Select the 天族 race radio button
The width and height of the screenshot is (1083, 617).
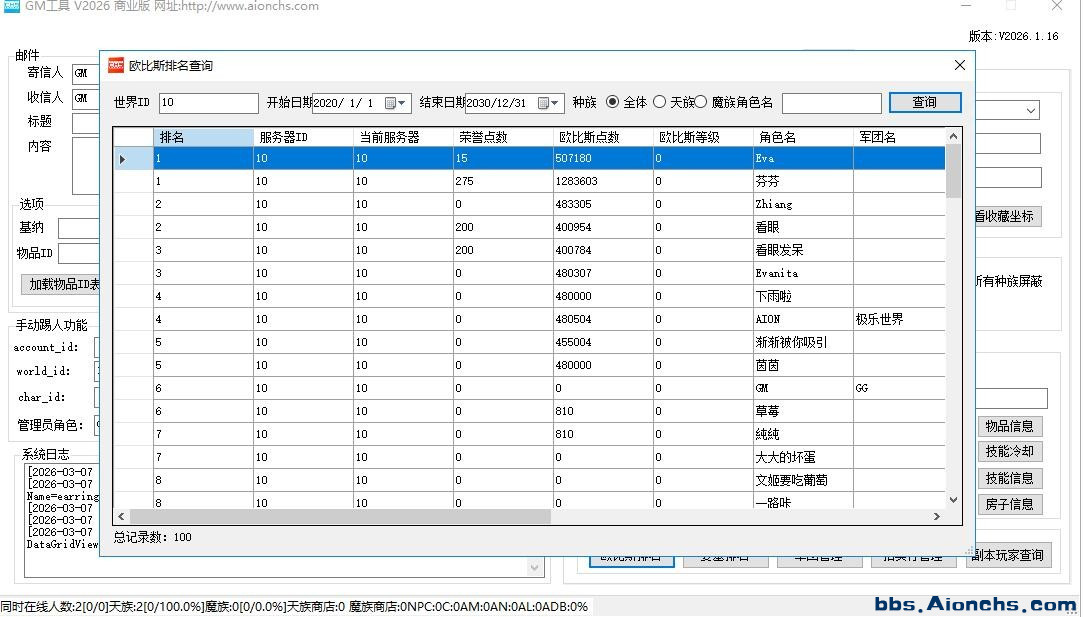click(660, 102)
